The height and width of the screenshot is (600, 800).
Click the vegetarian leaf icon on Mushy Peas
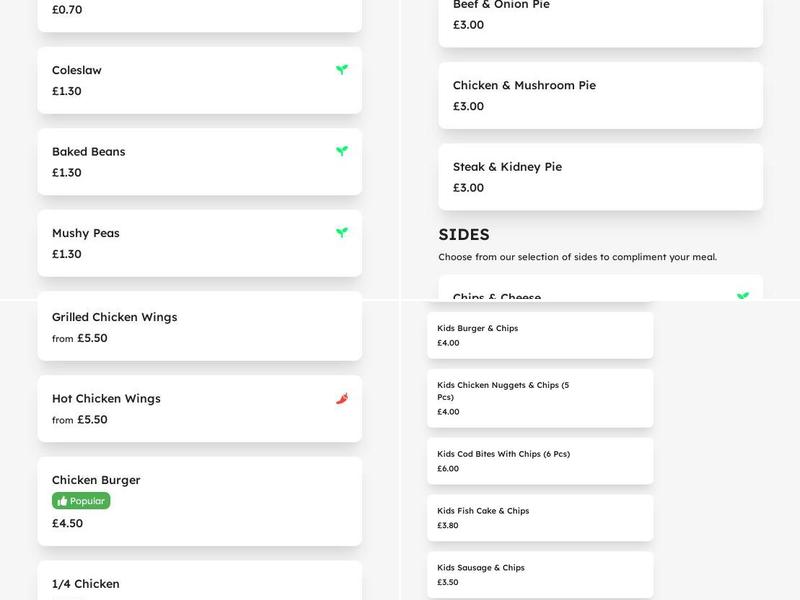point(341,231)
